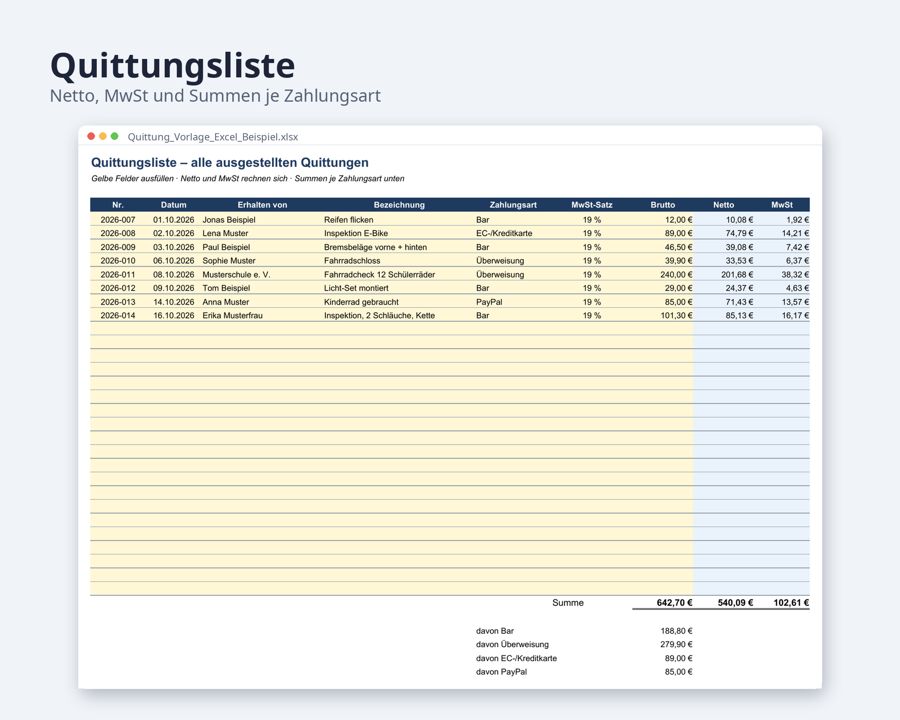Click the 'Bezeichnung' column header
This screenshot has width=900, height=720.
pyautogui.click(x=399, y=205)
